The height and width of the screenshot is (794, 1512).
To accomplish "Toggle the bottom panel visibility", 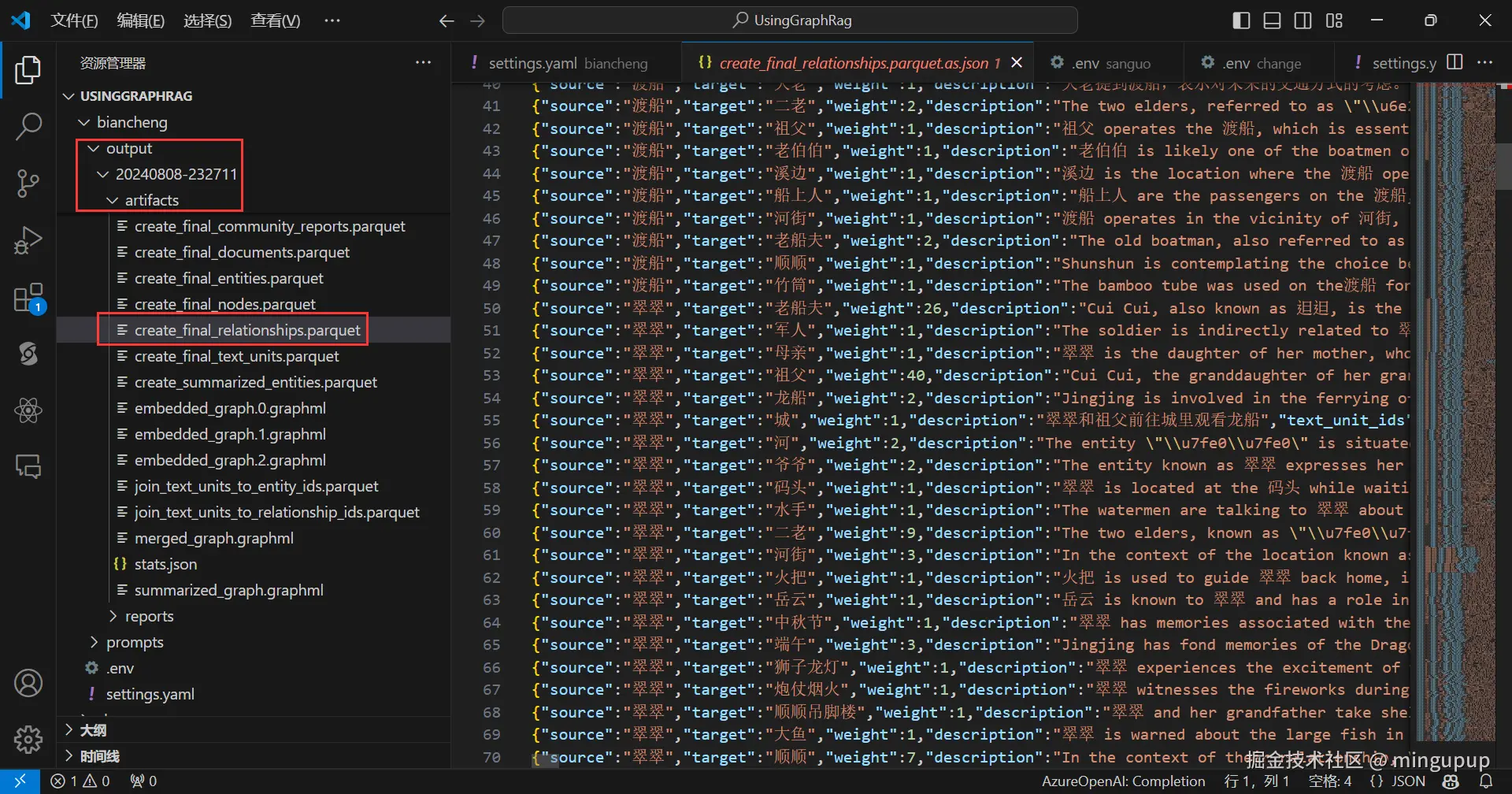I will click(x=1272, y=20).
